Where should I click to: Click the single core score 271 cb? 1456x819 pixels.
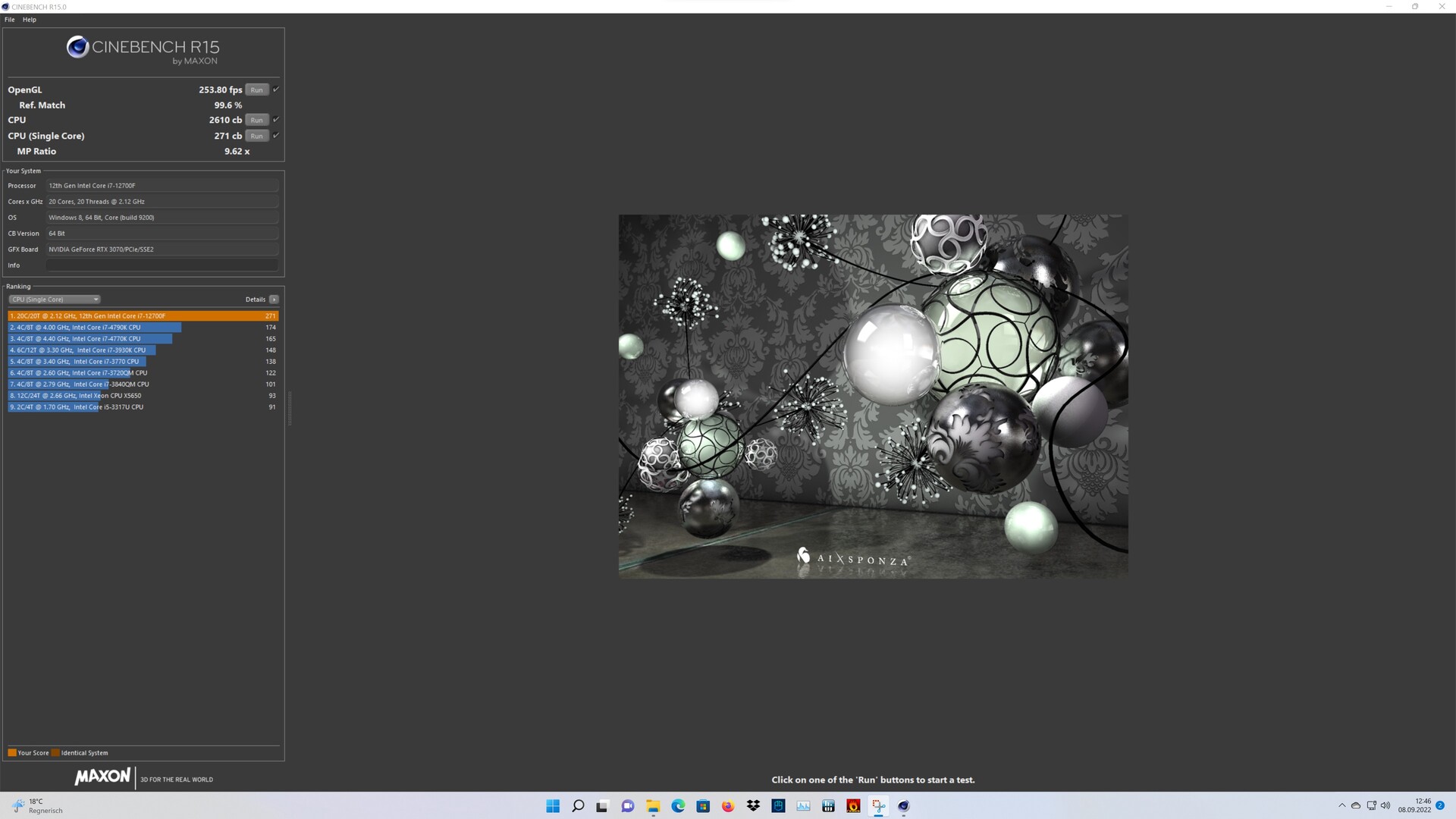pos(228,136)
